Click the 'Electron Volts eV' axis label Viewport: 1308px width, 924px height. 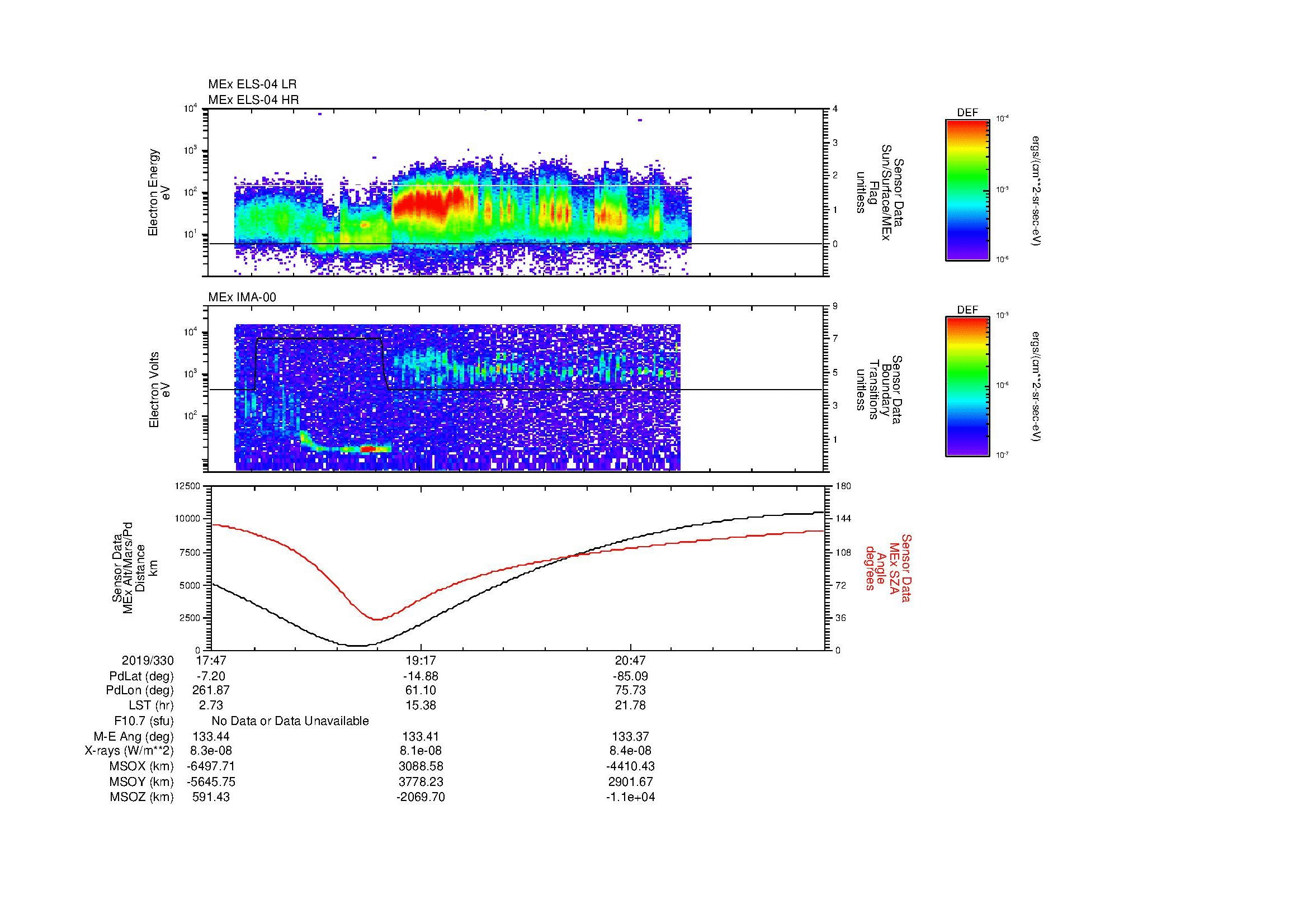click(x=159, y=390)
